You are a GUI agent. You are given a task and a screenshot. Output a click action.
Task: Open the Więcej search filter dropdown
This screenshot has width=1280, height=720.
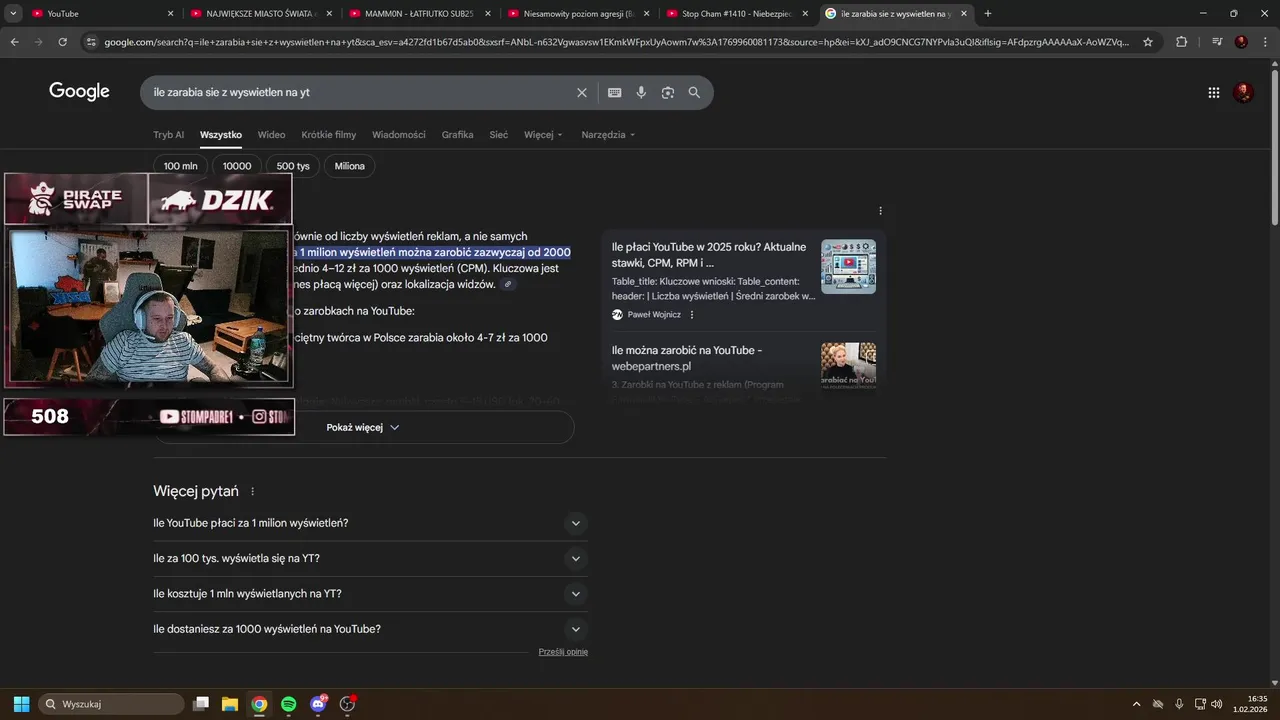(x=543, y=135)
